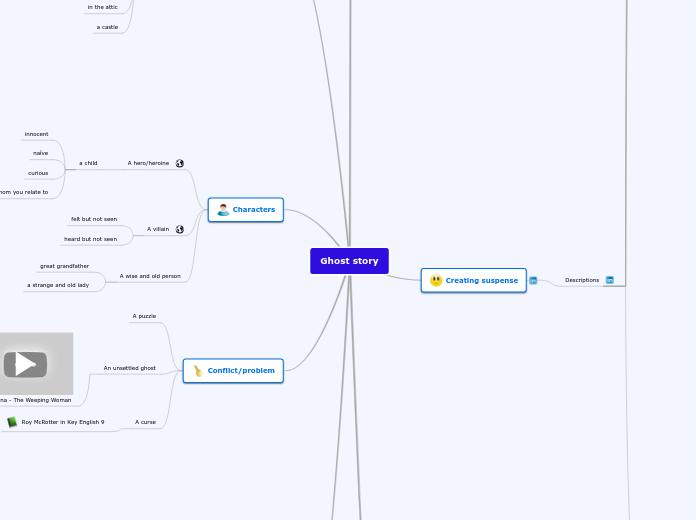This screenshot has height=520, width=696.
Task: Play the Weeping Woman video thumbnail
Action: tap(26, 364)
